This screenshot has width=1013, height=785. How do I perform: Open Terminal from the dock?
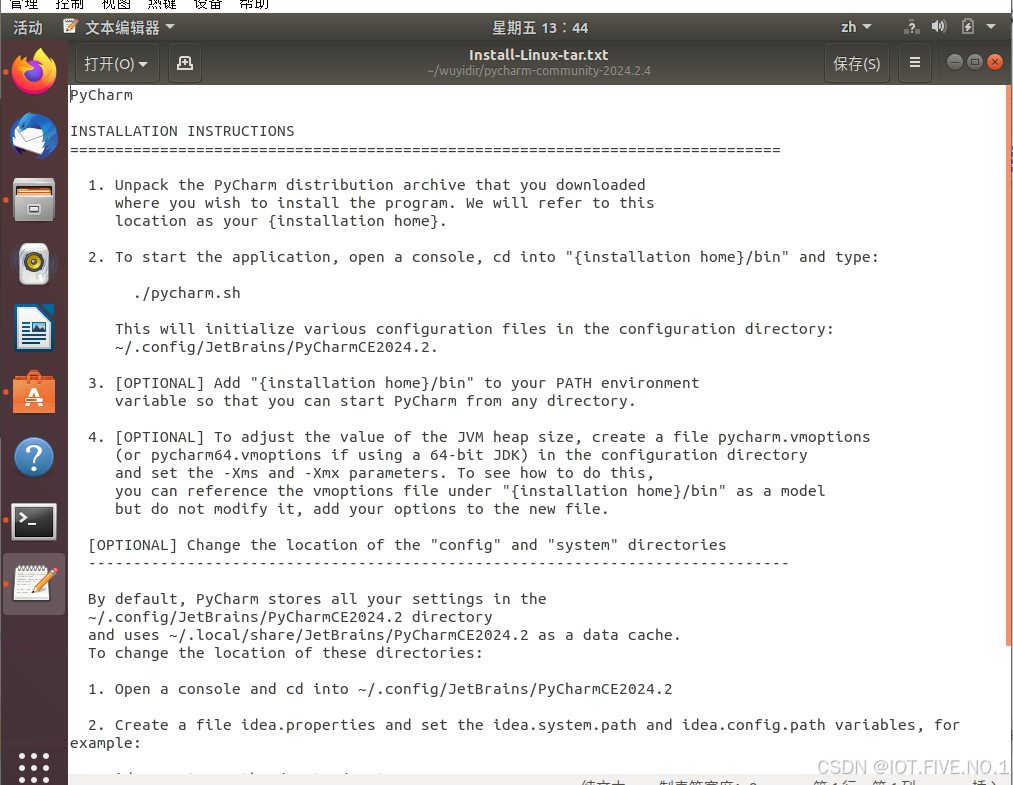34,521
